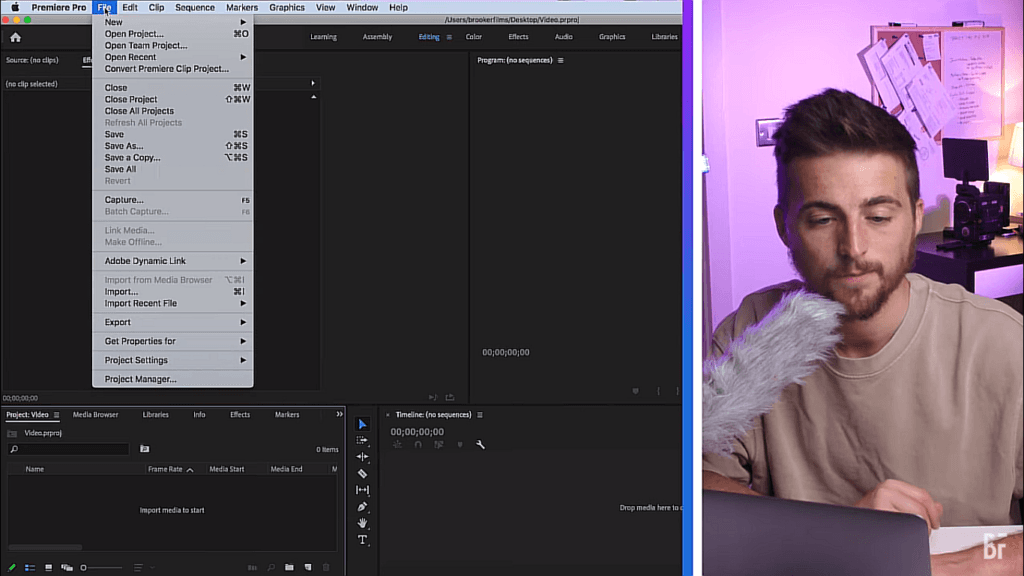Viewport: 1024px width, 576px height.
Task: Select the Selection tool arrow
Action: pyautogui.click(x=362, y=424)
